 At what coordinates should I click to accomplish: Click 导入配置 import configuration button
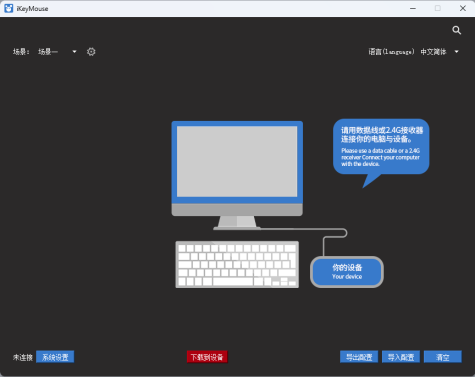pyautogui.click(x=401, y=357)
